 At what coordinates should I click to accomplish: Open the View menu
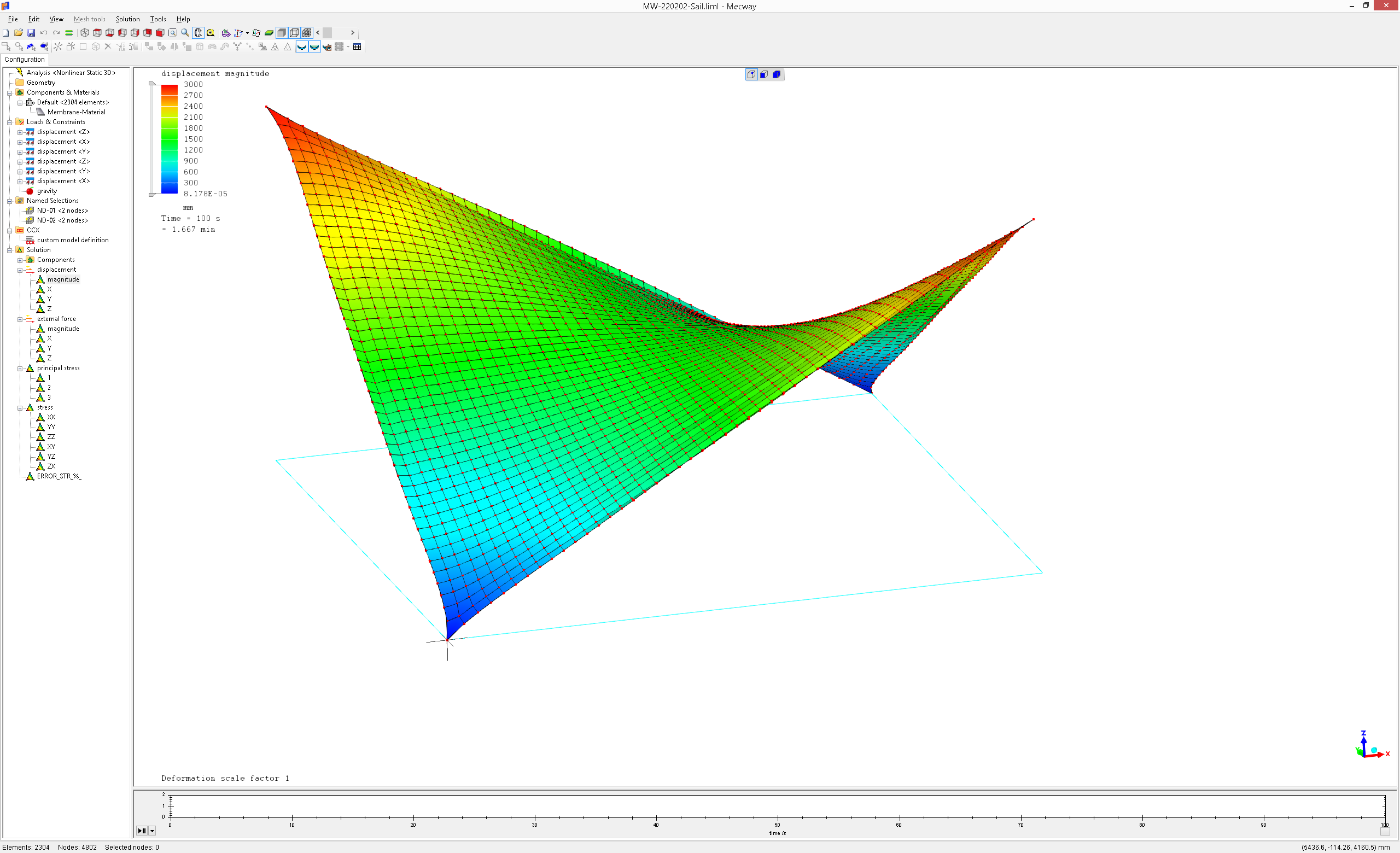click(56, 19)
